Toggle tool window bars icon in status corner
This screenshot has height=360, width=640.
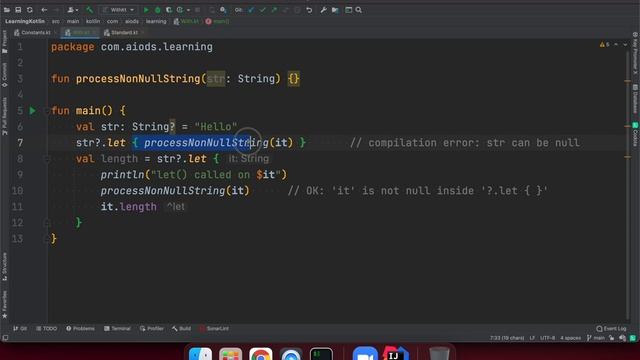(5, 338)
